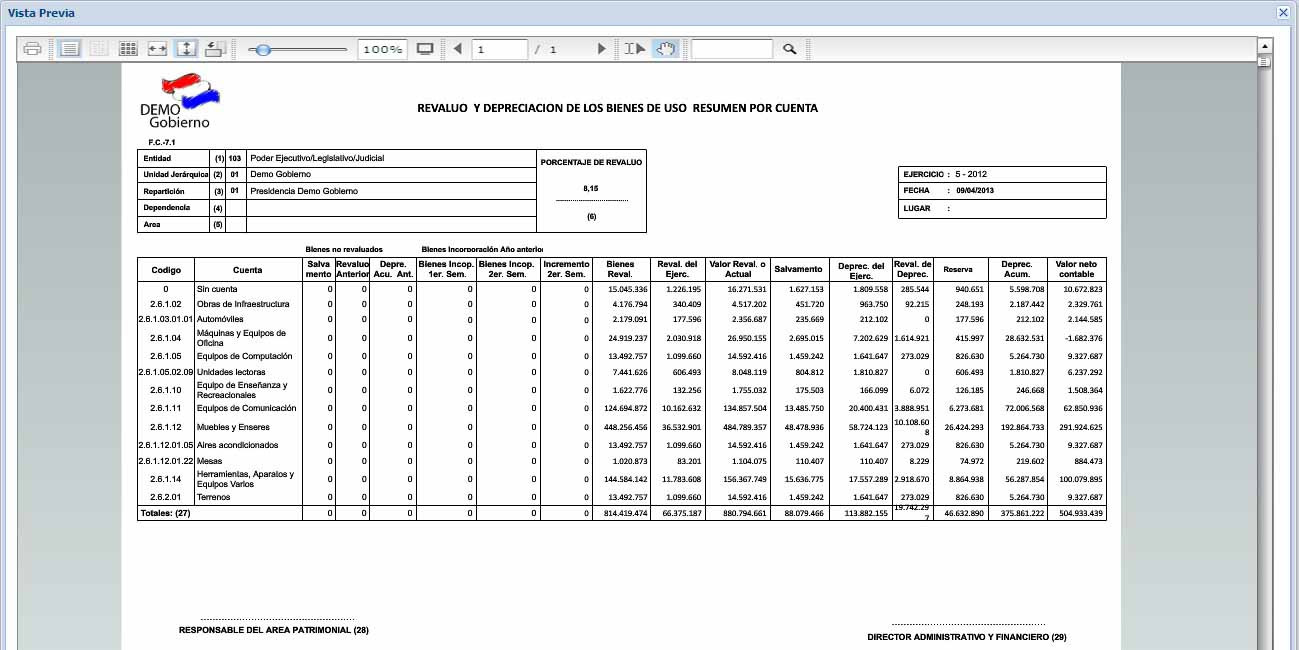
Task: Click the 'Sin cuenta' row name
Action: [218, 289]
